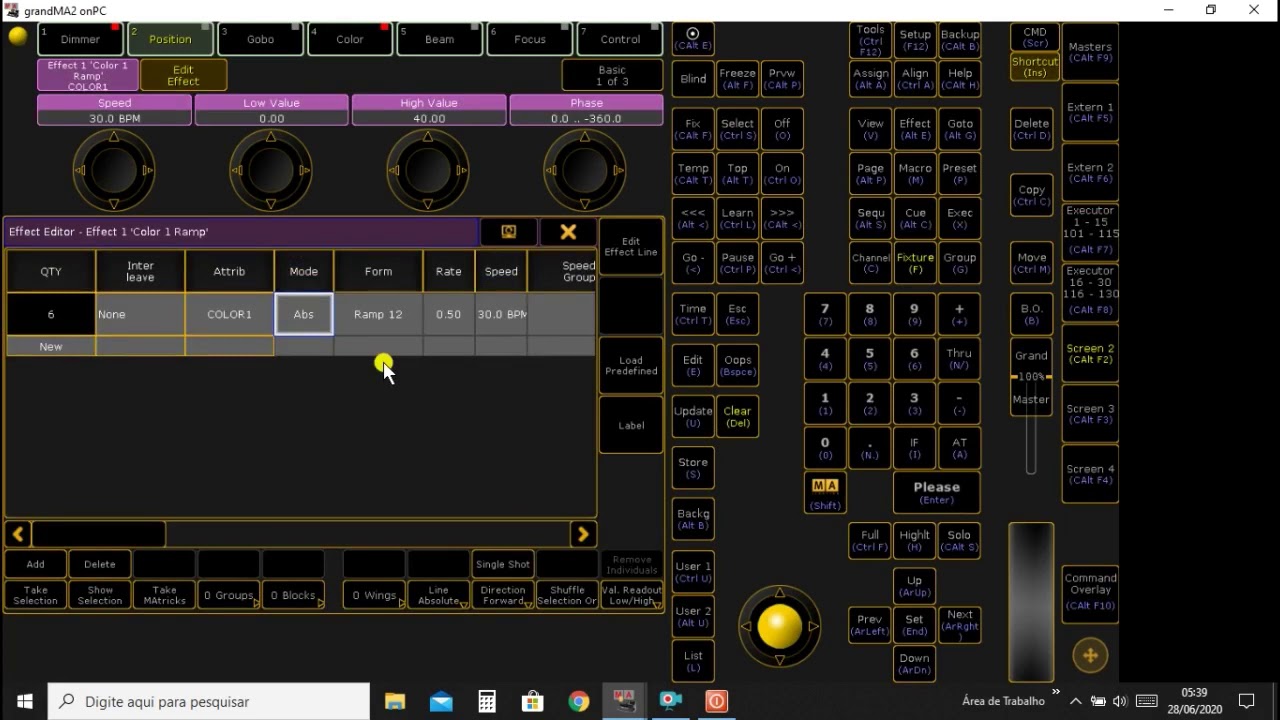Click the red power icon in the taskbar
Viewport: 1280px width, 720px height.
(x=716, y=701)
